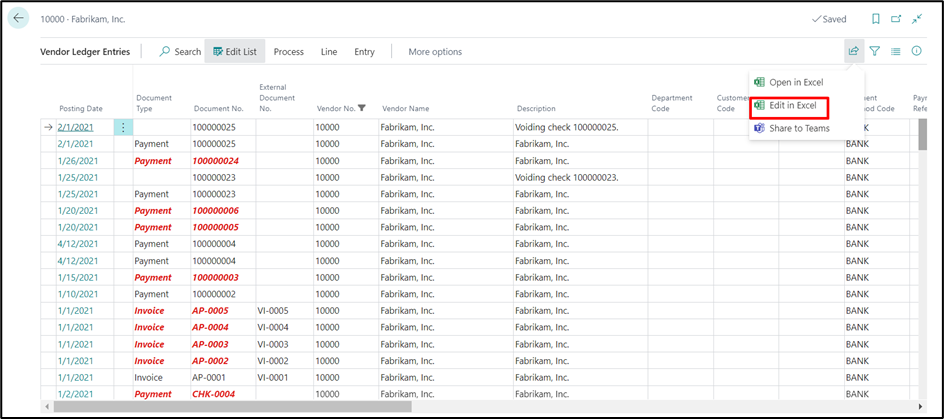Collapse page with the shrink arrows icon
The image size is (944, 419).
917,19
